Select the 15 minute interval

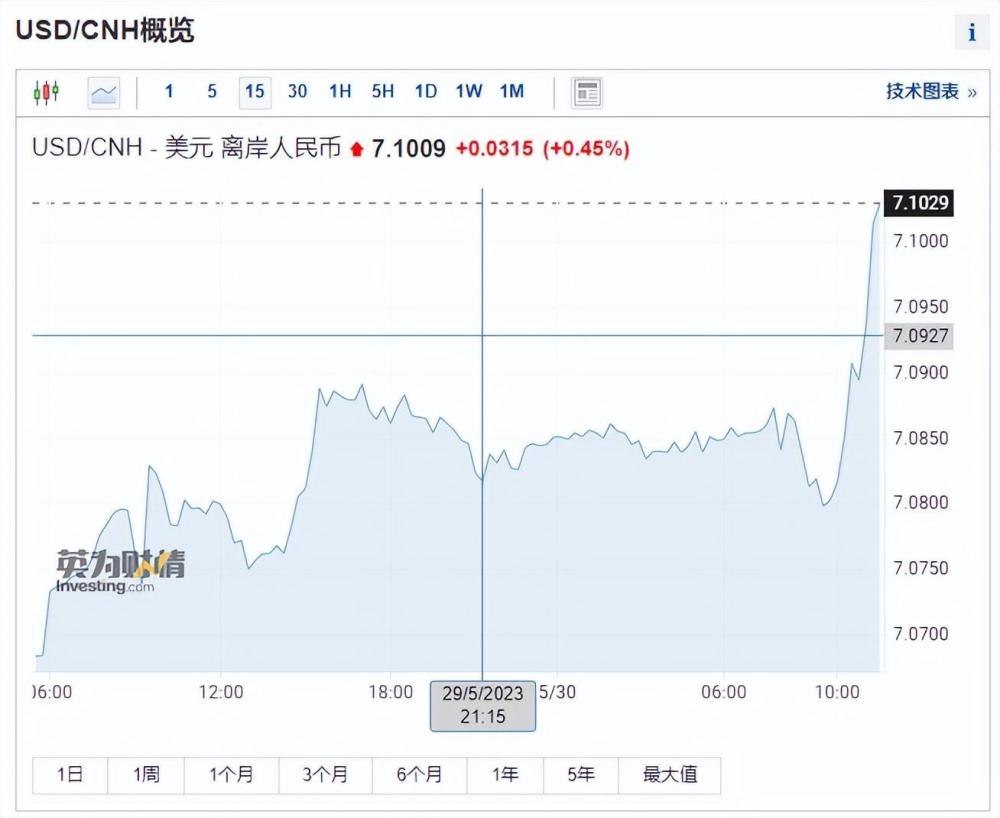tap(254, 92)
